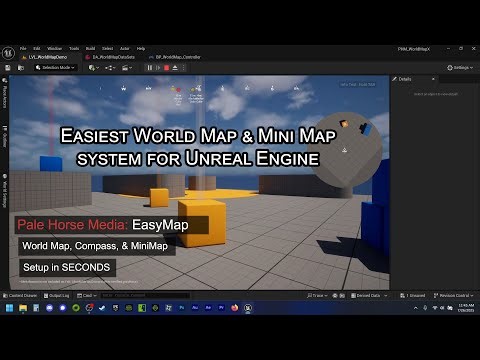The height and width of the screenshot is (360, 480).
Task: Open the Settings dropdown
Action: click(x=460, y=68)
